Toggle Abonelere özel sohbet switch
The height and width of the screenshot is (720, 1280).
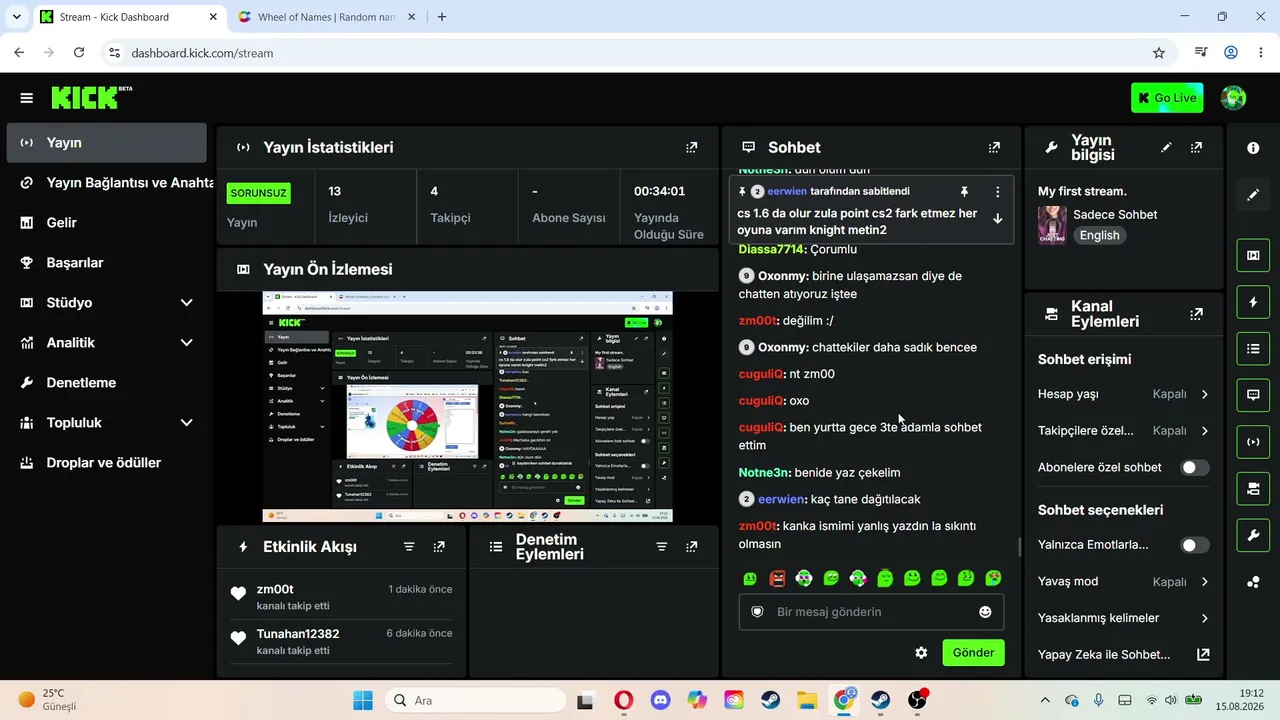point(1194,467)
